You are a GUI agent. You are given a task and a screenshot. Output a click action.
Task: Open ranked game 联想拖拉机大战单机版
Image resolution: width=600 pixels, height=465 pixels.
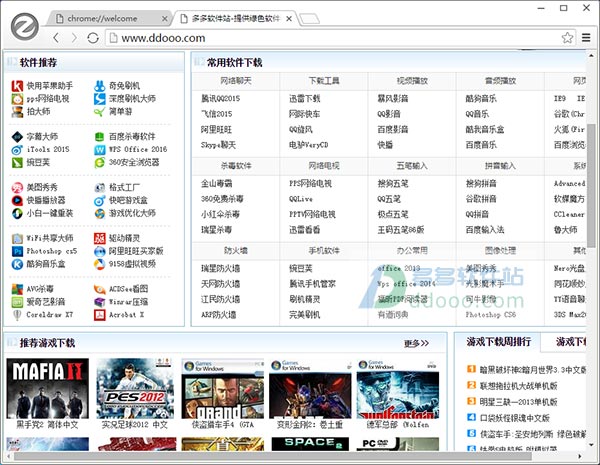(519, 385)
